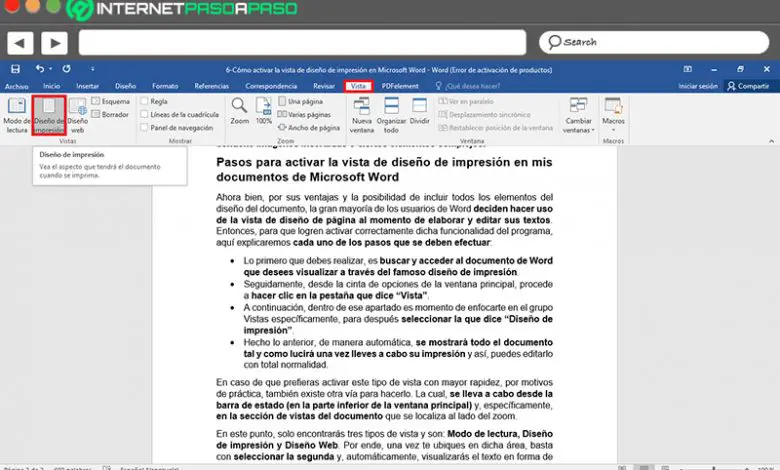Open the Undo history dropdown arrow
780x470 pixels.
click(51, 69)
